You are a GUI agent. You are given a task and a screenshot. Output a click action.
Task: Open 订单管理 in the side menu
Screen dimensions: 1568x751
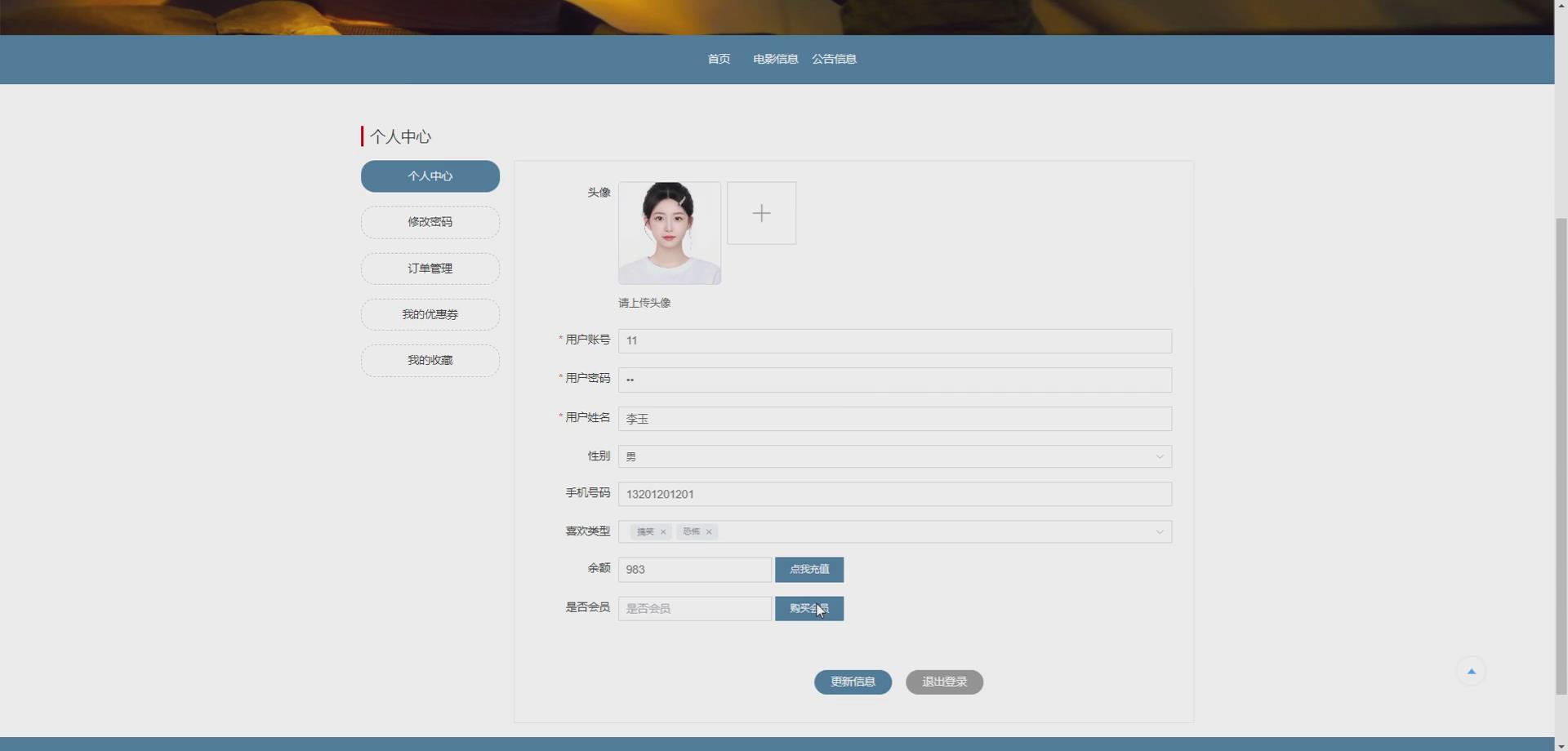point(430,269)
